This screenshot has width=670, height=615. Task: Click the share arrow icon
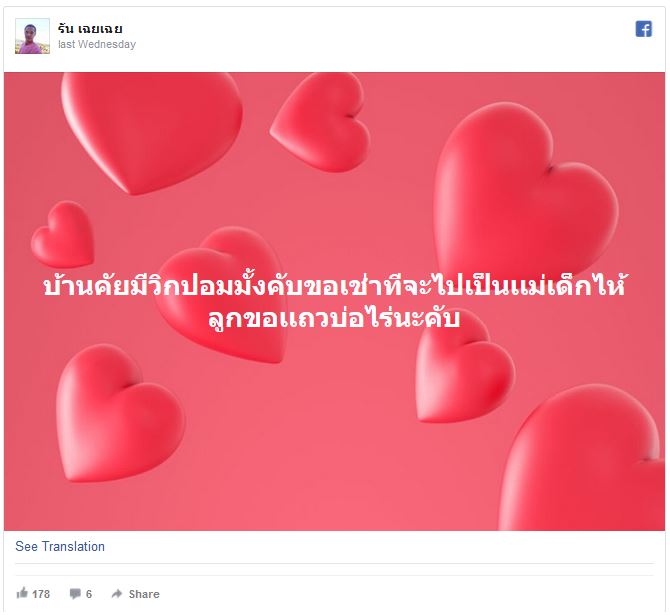click(x=116, y=594)
